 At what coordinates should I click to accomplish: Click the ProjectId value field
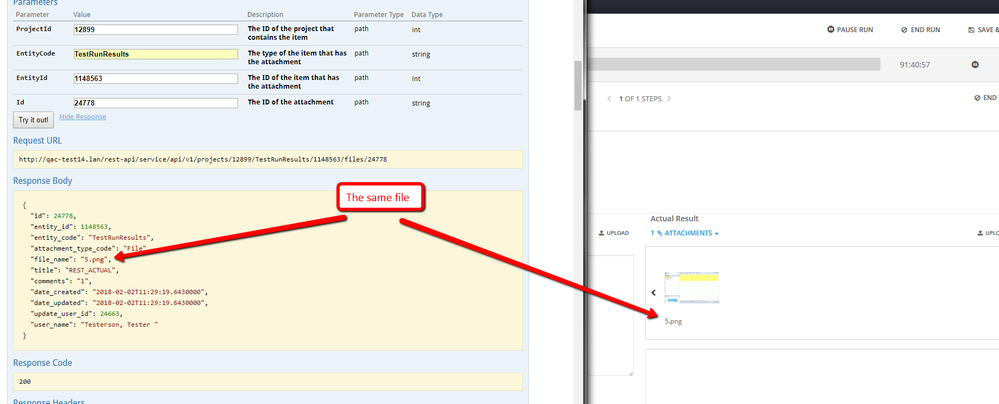pyautogui.click(x=155, y=29)
